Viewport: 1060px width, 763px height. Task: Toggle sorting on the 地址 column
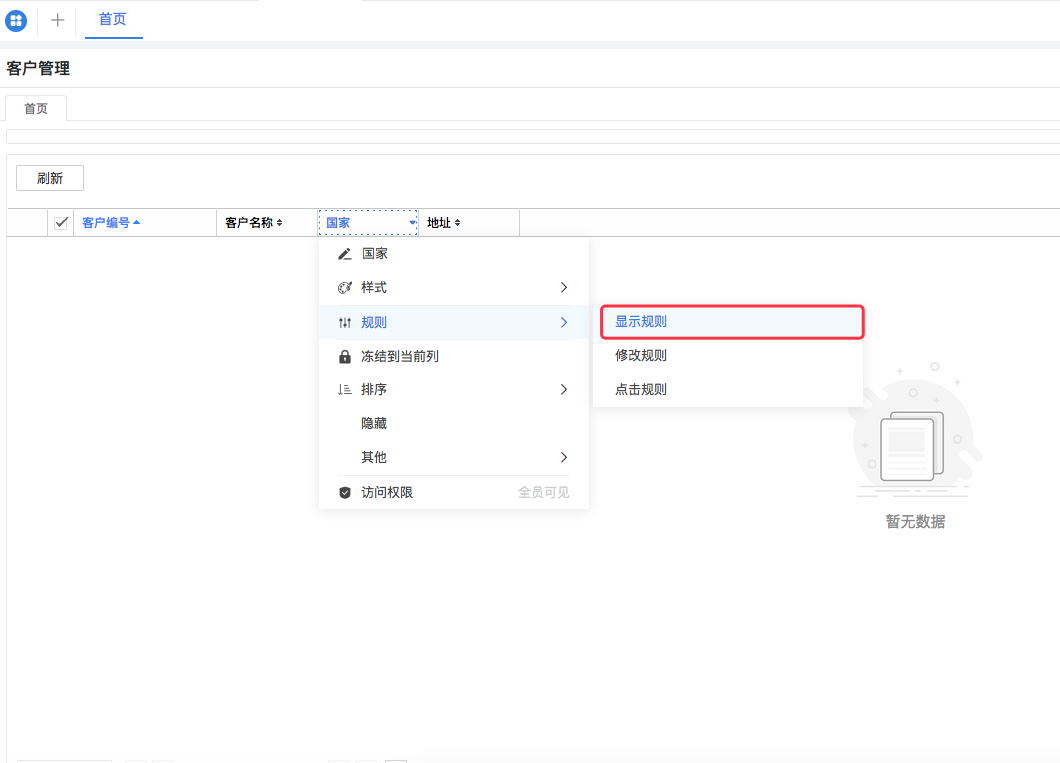[457, 222]
